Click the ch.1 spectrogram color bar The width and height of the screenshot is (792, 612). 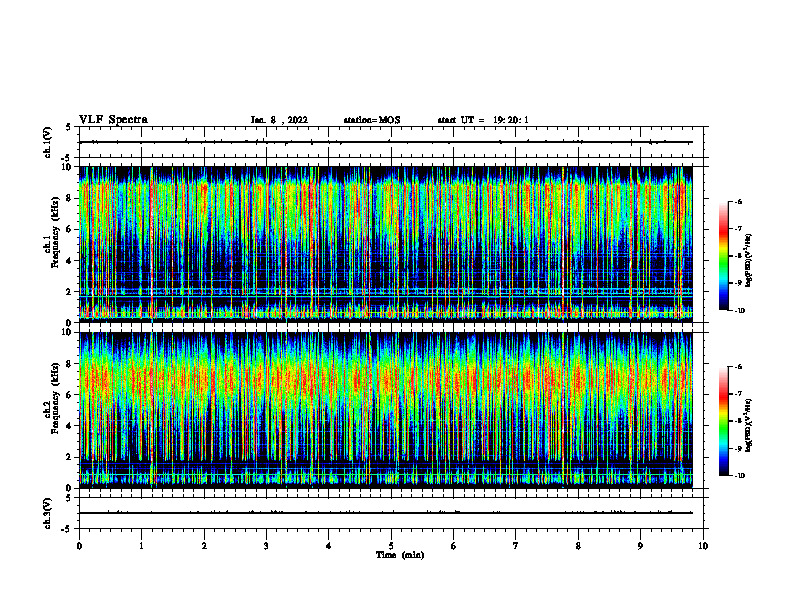pyautogui.click(x=723, y=256)
